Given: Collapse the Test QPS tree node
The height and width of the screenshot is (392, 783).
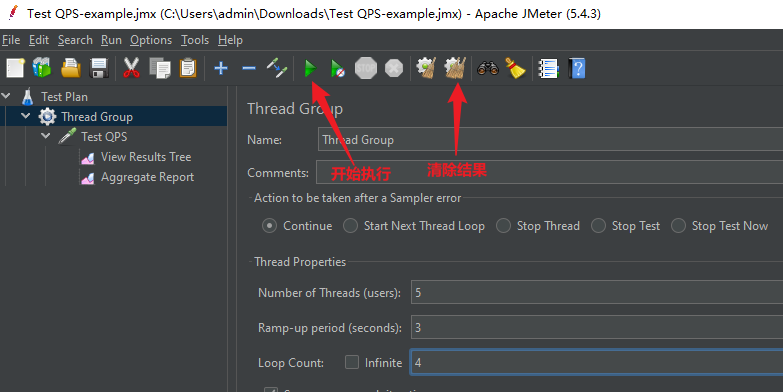Looking at the screenshot, I should [x=45, y=135].
